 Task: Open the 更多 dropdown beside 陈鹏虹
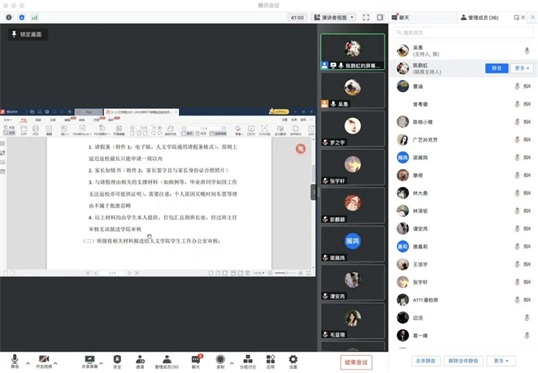[522, 68]
